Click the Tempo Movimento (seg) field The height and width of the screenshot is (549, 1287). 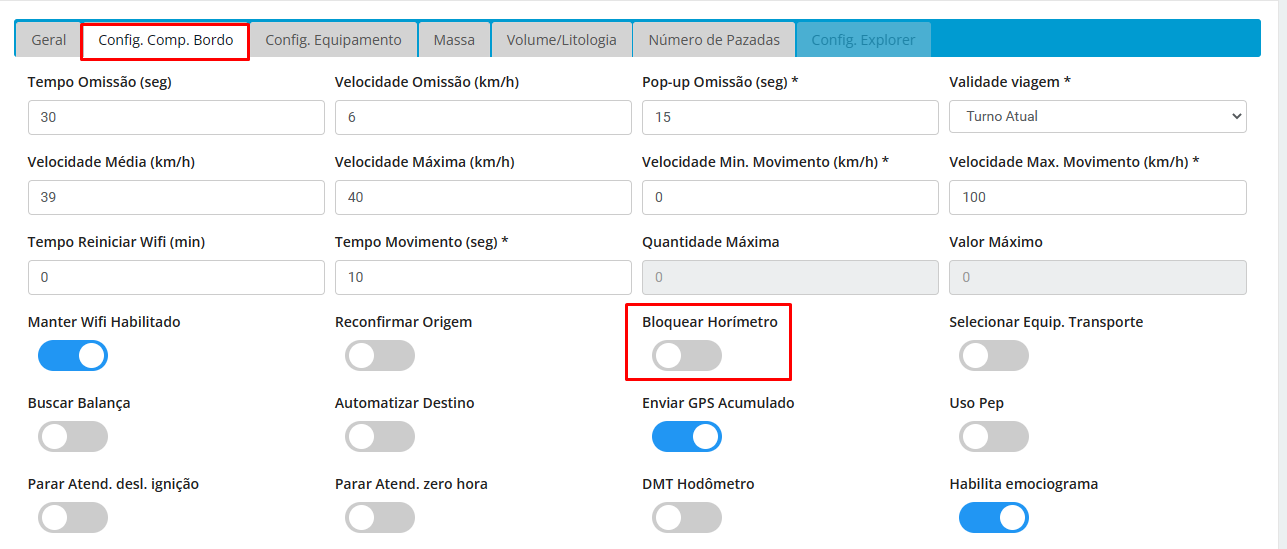(483, 277)
